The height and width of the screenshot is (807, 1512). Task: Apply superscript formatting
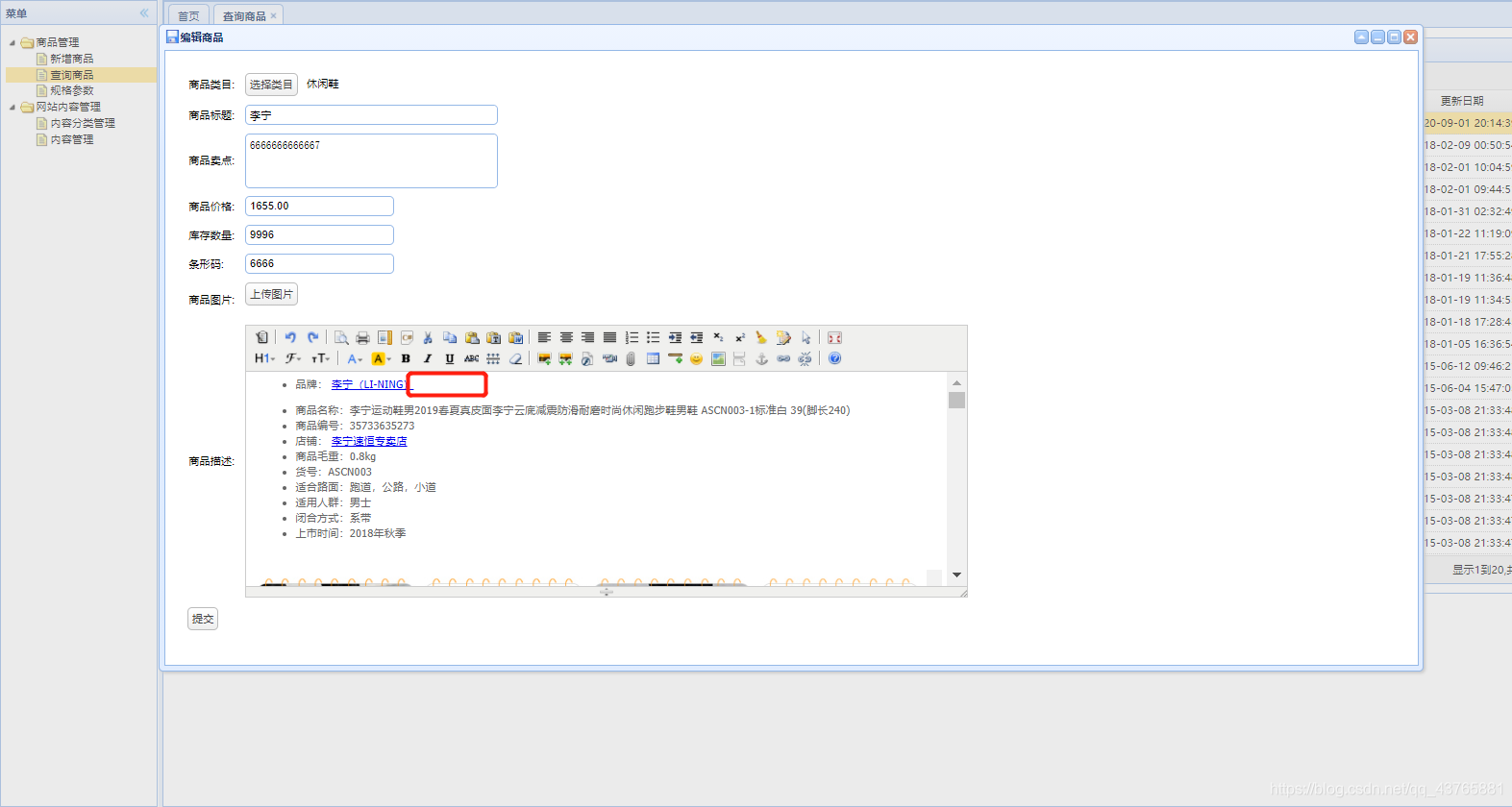(740, 337)
